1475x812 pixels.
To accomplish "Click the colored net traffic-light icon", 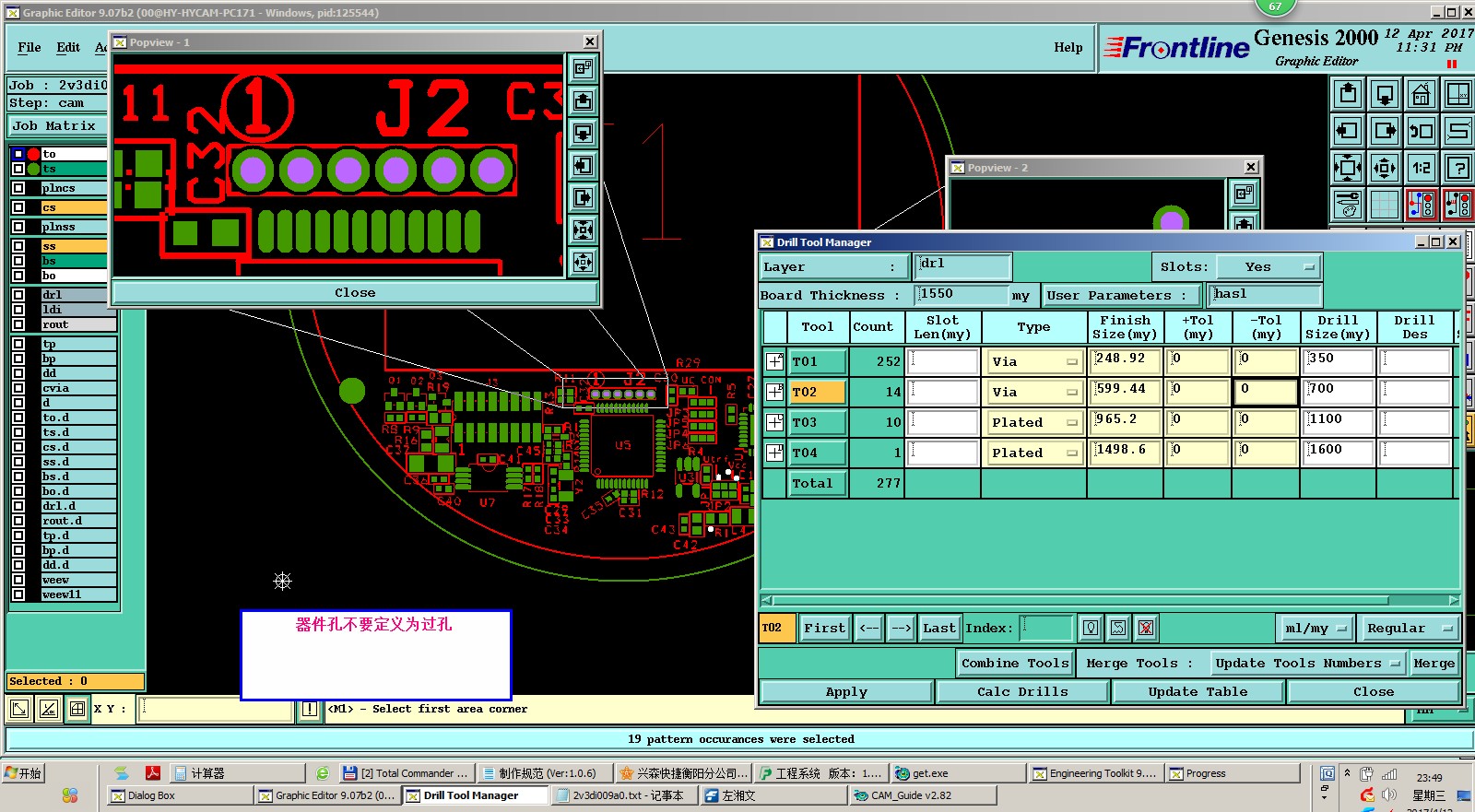I will pos(1422,205).
